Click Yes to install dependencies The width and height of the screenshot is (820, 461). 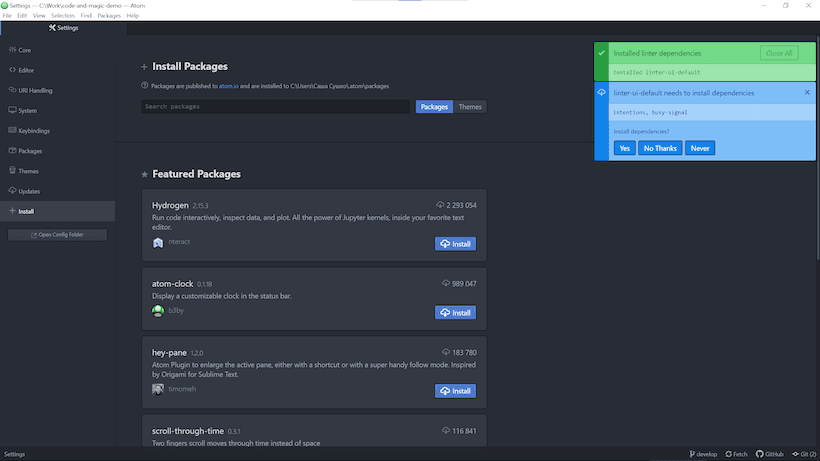(624, 148)
